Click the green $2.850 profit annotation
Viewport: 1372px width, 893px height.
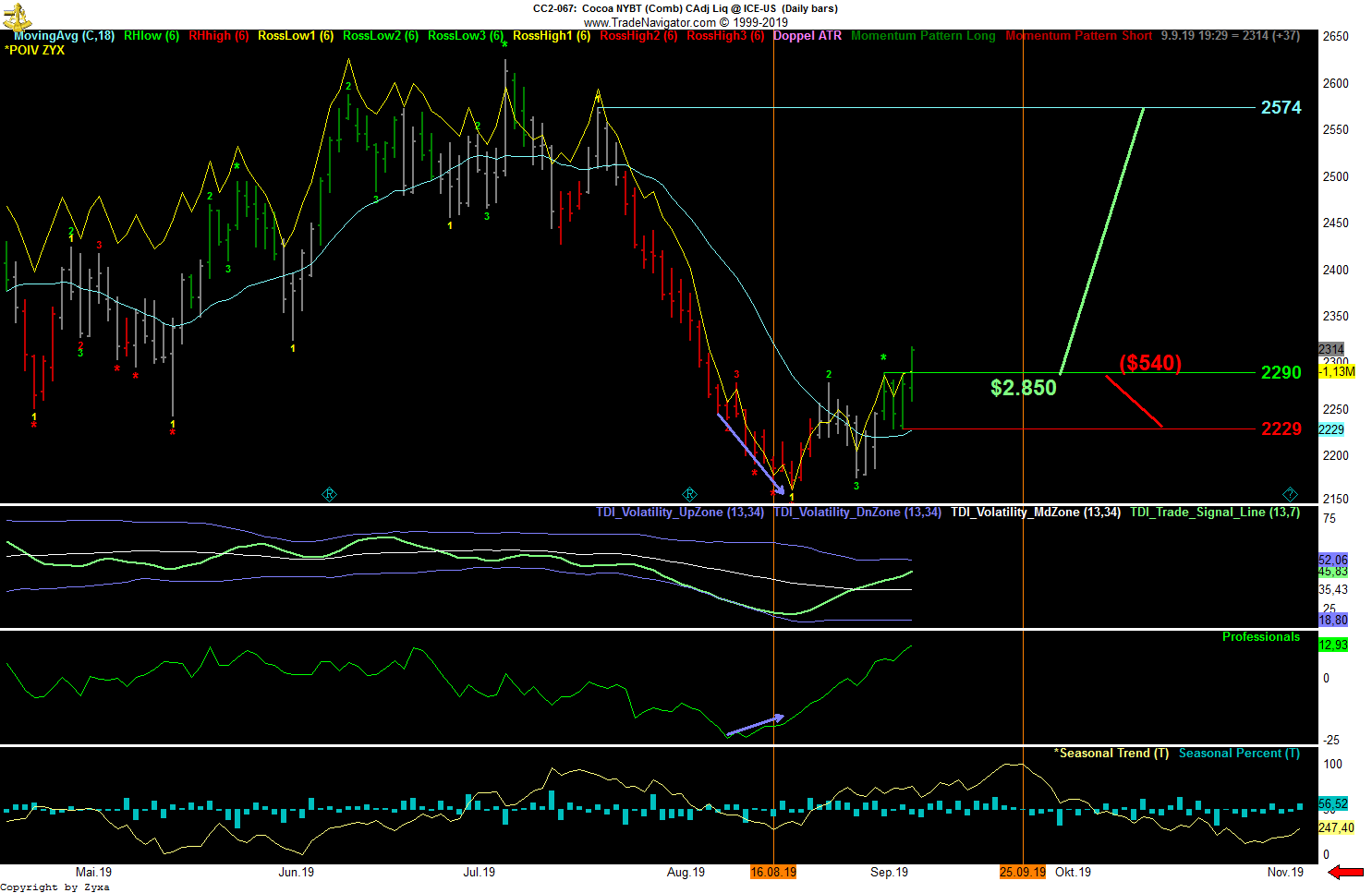click(x=1023, y=388)
